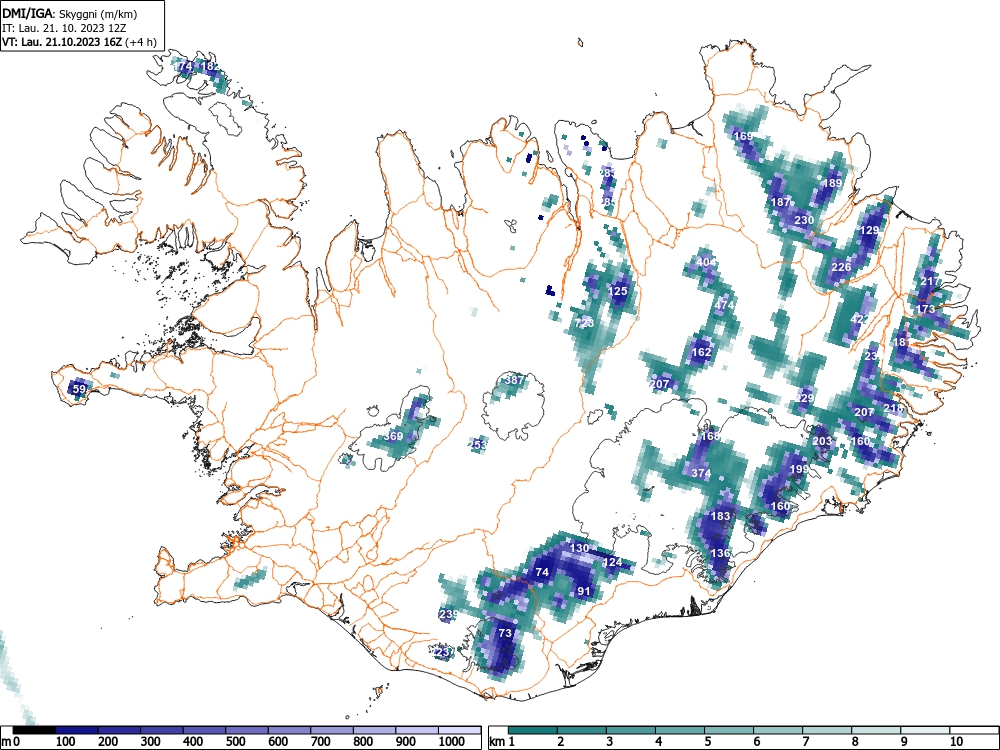Click the 'IT: Lau. 21. 10. 2023 12Z' line

[x=64, y=28]
